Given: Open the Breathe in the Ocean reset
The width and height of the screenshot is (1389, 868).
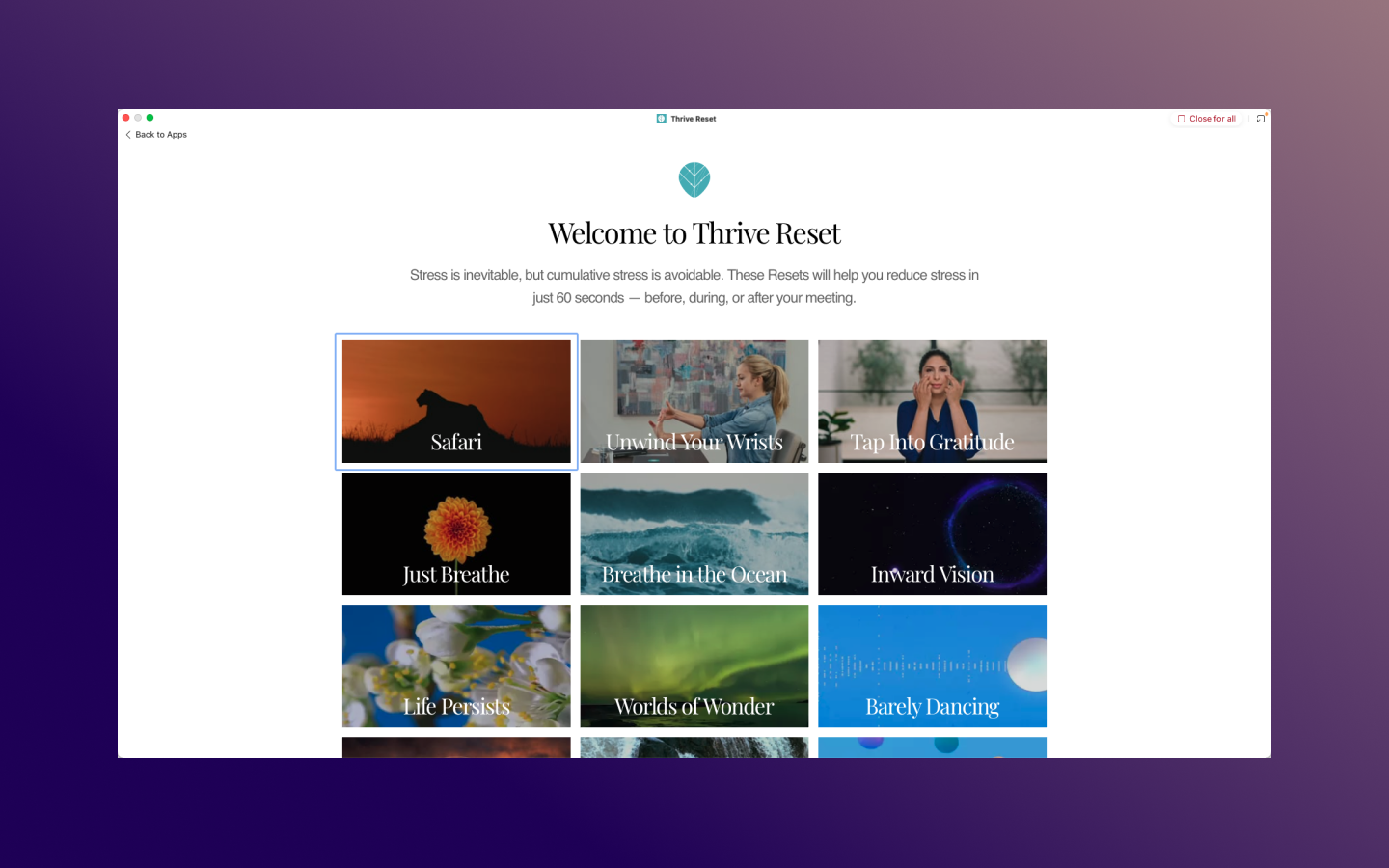Looking at the screenshot, I should [694, 533].
